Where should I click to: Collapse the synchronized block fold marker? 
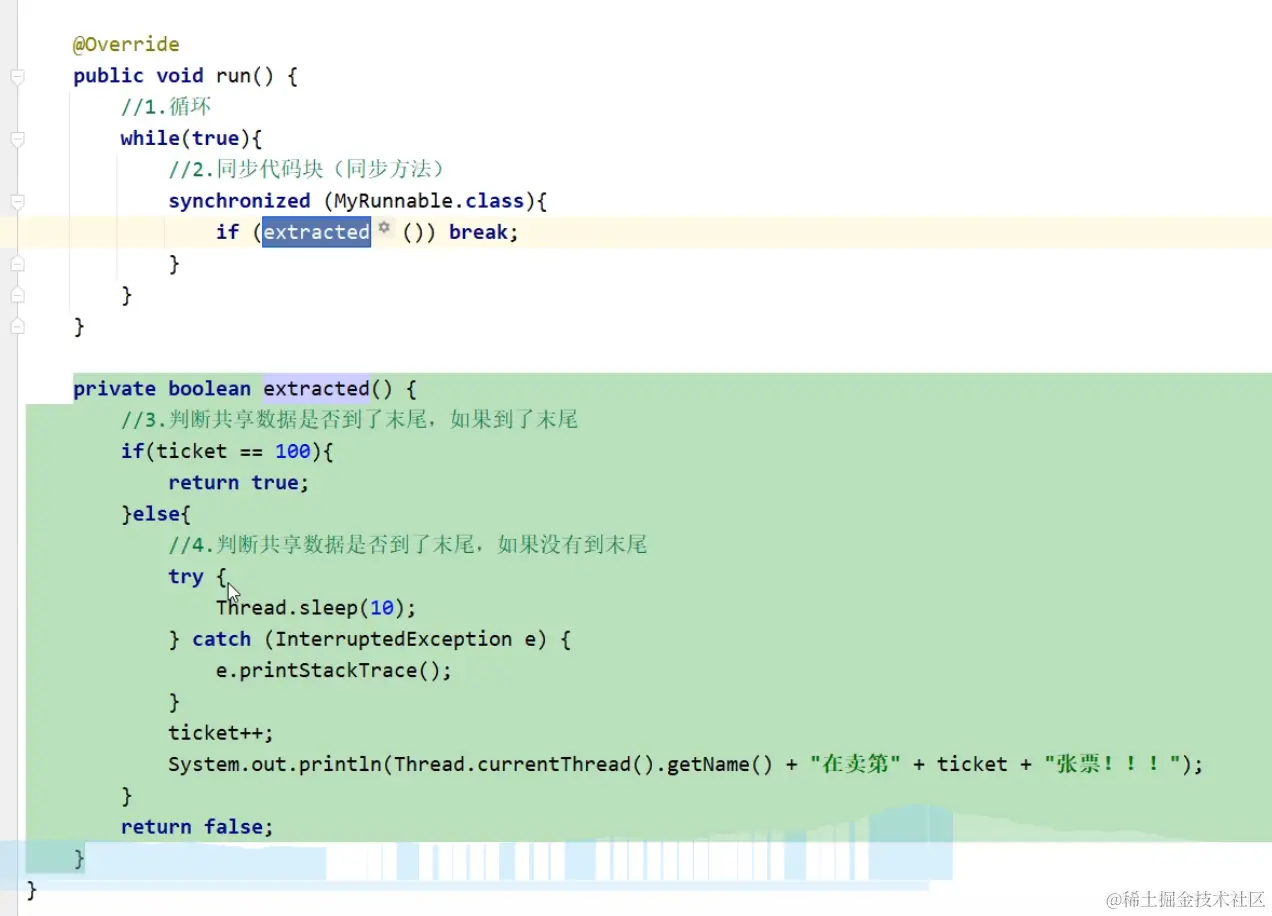(x=16, y=201)
